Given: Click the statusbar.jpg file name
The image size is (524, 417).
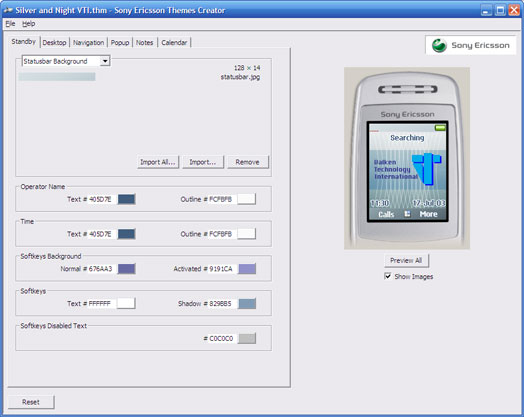Looking at the screenshot, I should (x=240, y=77).
